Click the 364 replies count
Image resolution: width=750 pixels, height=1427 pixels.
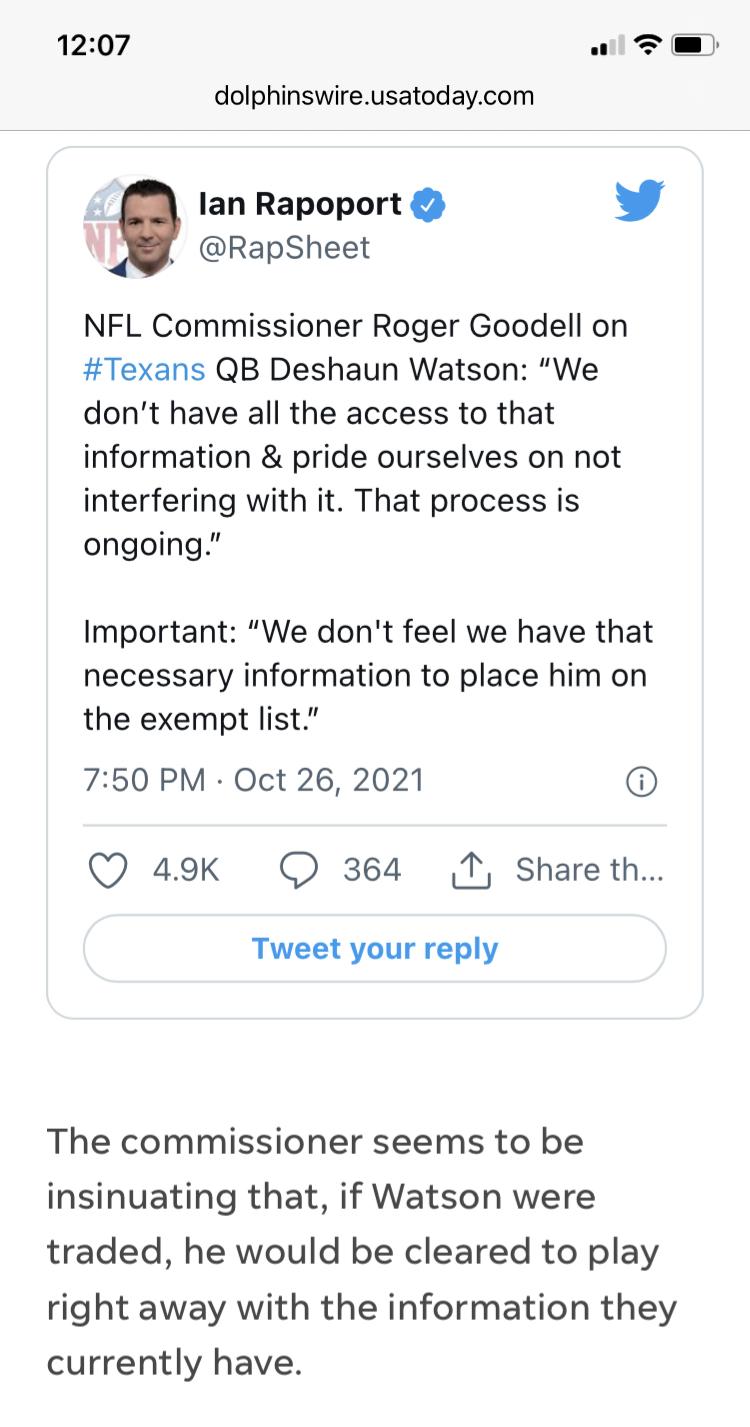click(372, 870)
